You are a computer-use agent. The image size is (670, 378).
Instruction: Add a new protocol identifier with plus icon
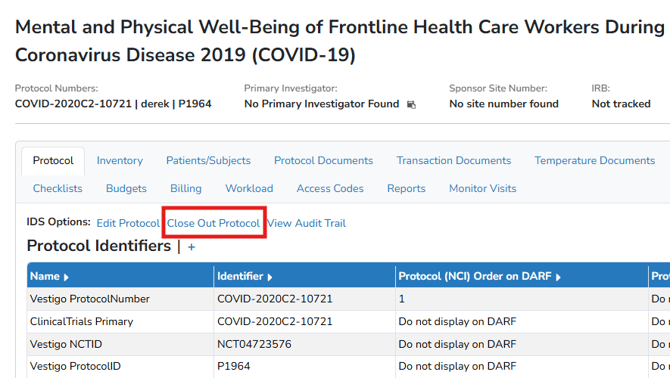(x=191, y=247)
